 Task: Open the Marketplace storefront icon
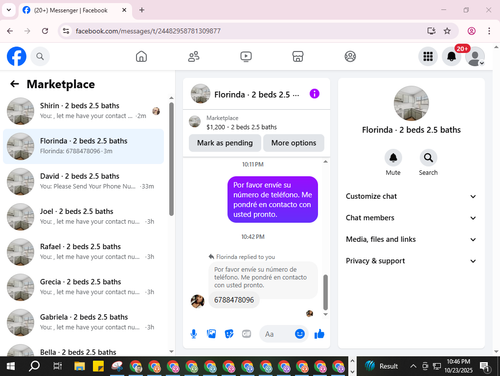(x=298, y=56)
